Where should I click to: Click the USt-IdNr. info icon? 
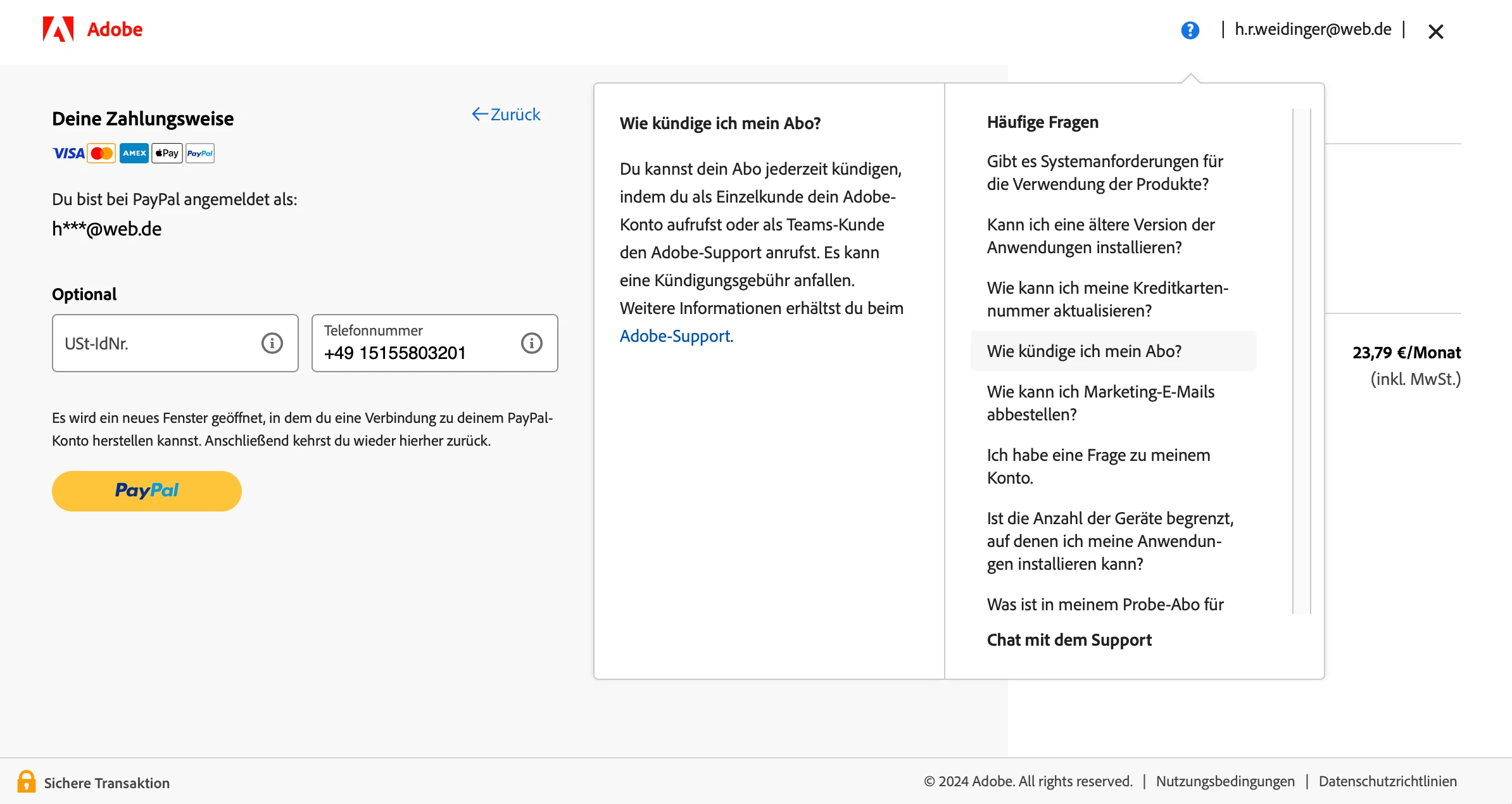(272, 343)
